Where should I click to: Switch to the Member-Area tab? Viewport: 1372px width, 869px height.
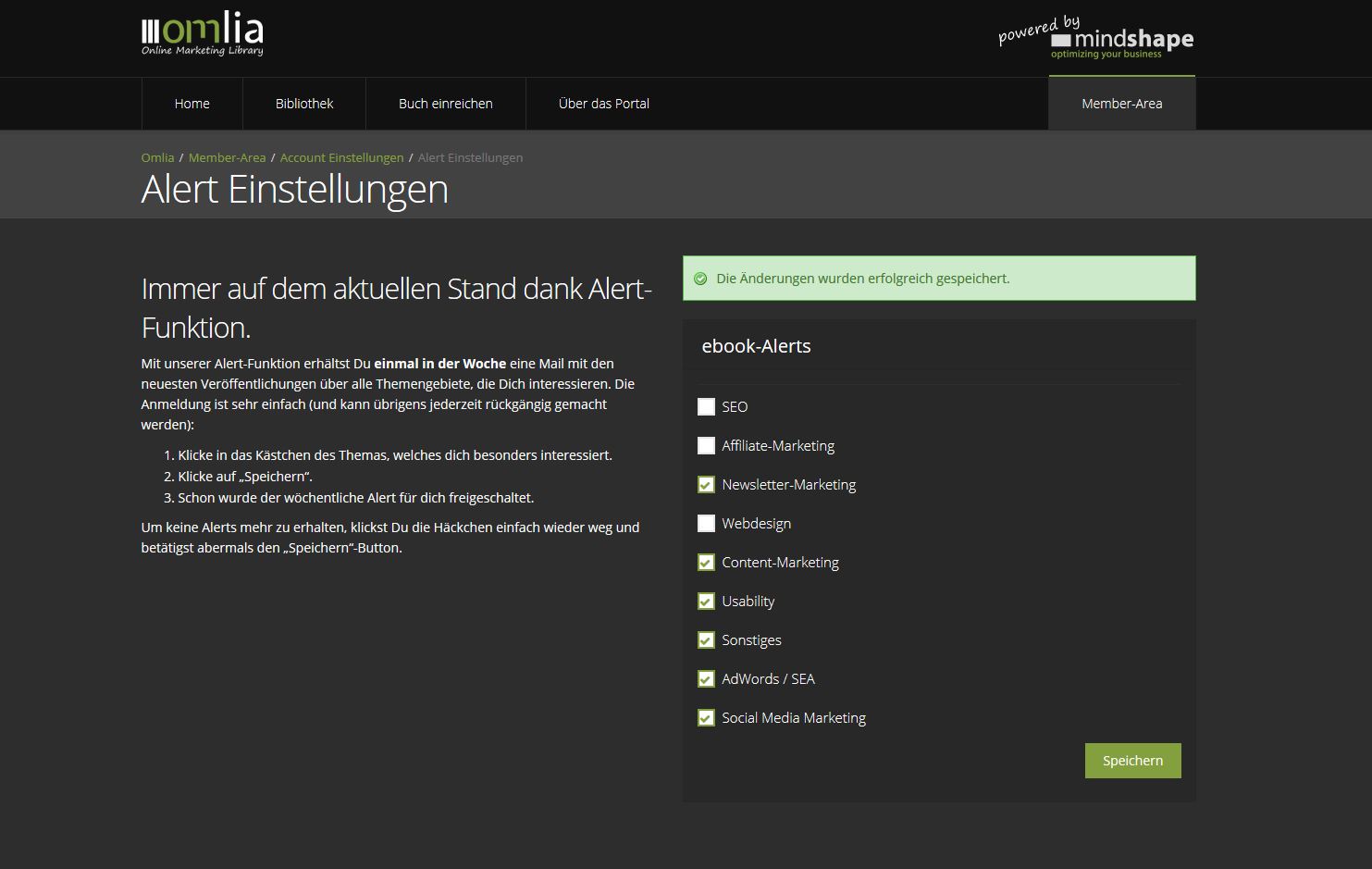(1122, 104)
